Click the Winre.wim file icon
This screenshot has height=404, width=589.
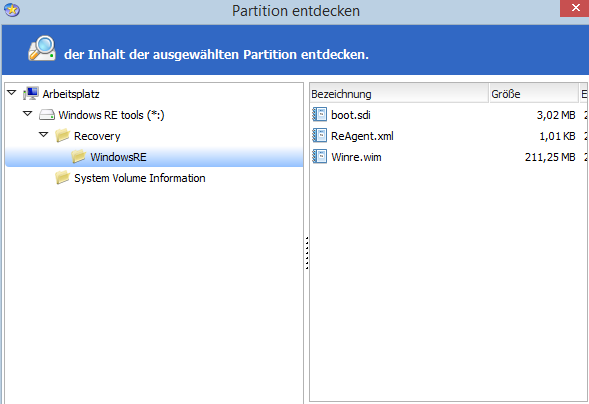[x=320, y=157]
